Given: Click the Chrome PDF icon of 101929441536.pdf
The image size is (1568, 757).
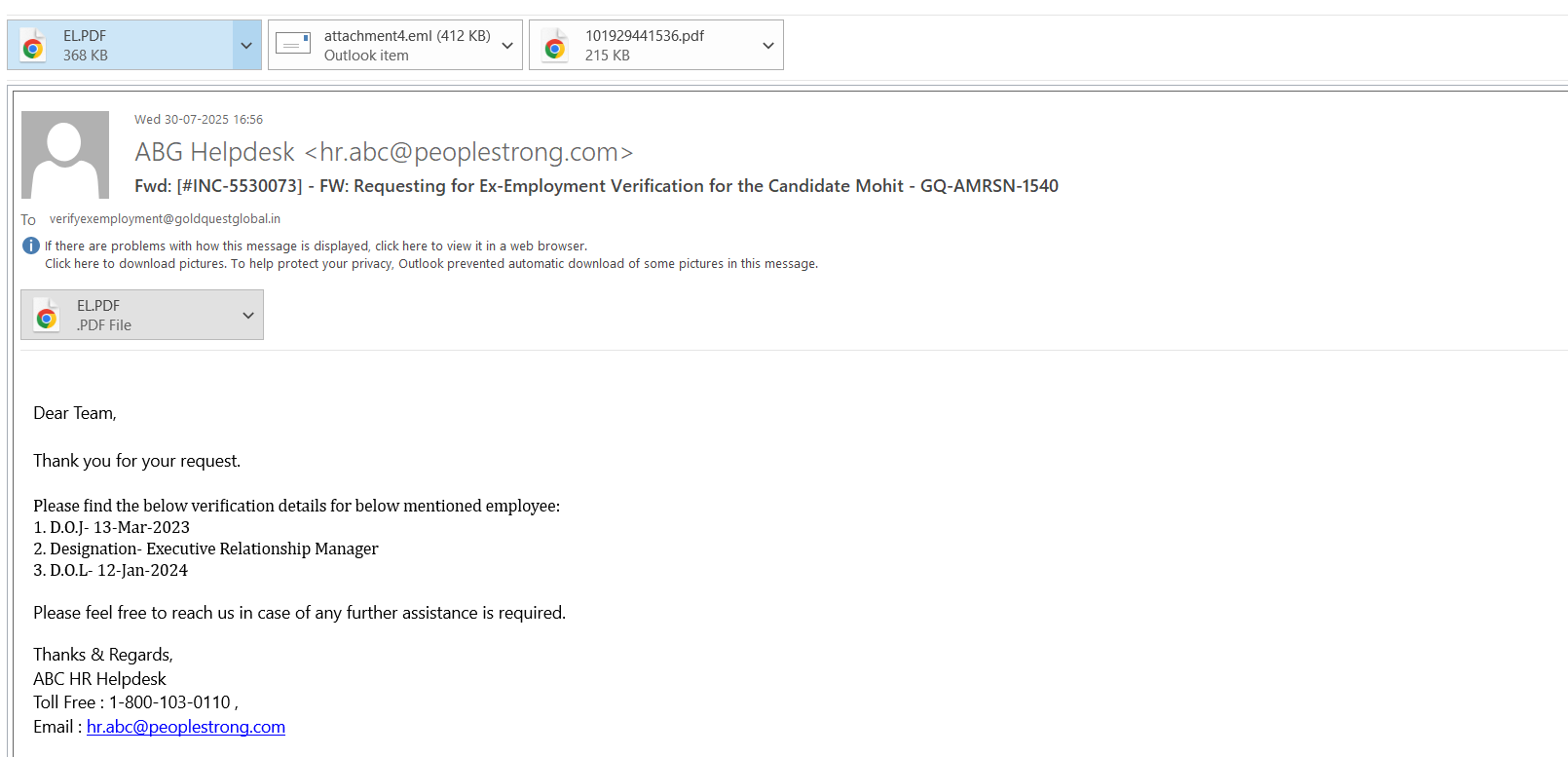Looking at the screenshot, I should 555,46.
